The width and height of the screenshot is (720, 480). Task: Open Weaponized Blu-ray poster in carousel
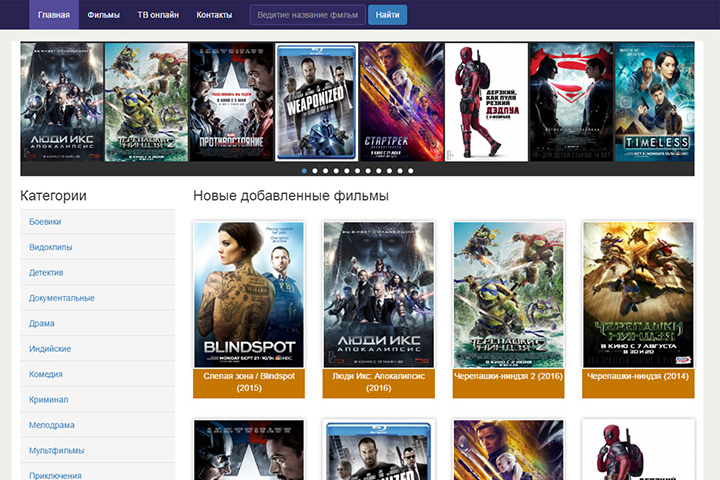[316, 102]
